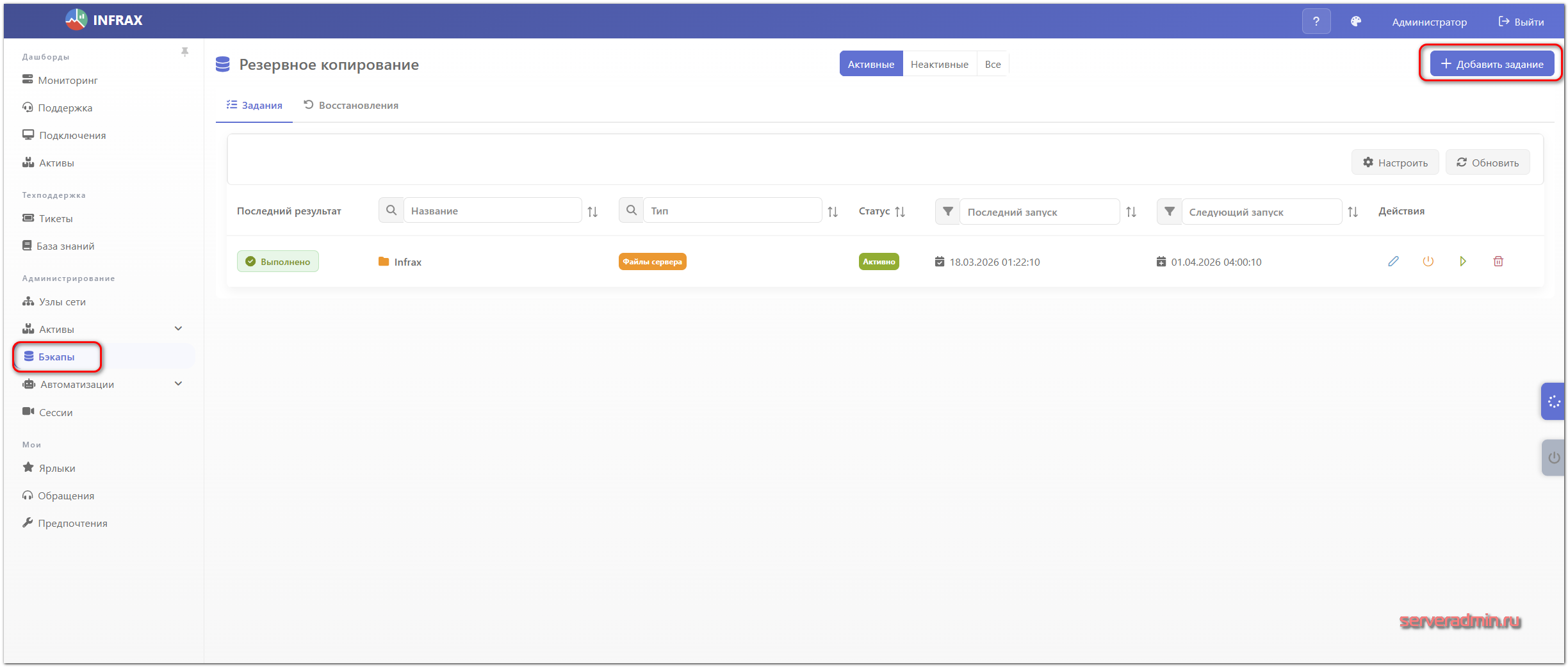The image size is (1568, 667).
Task: Expand the Активы administration submenu
Action: (178, 329)
